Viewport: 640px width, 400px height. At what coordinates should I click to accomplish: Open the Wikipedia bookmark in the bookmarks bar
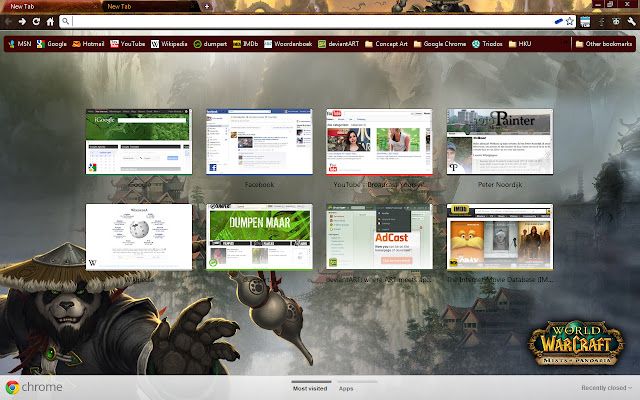tap(169, 44)
